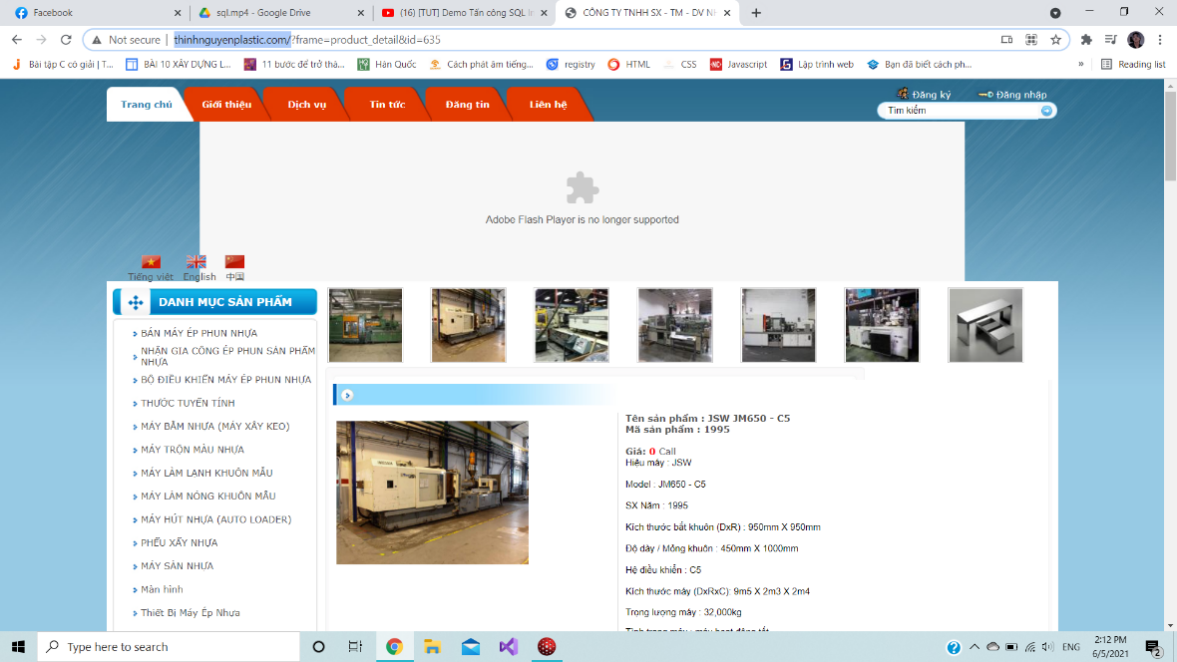Open the MÁY HÚT NHỰA (AUTO LOADER) category
Image resolution: width=1177 pixels, height=662 pixels.
tap(216, 519)
